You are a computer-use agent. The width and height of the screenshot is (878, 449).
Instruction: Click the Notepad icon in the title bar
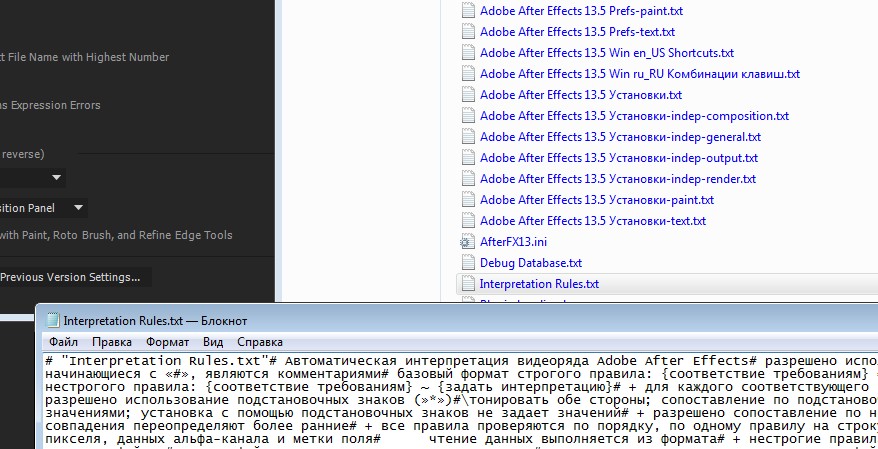point(52,321)
